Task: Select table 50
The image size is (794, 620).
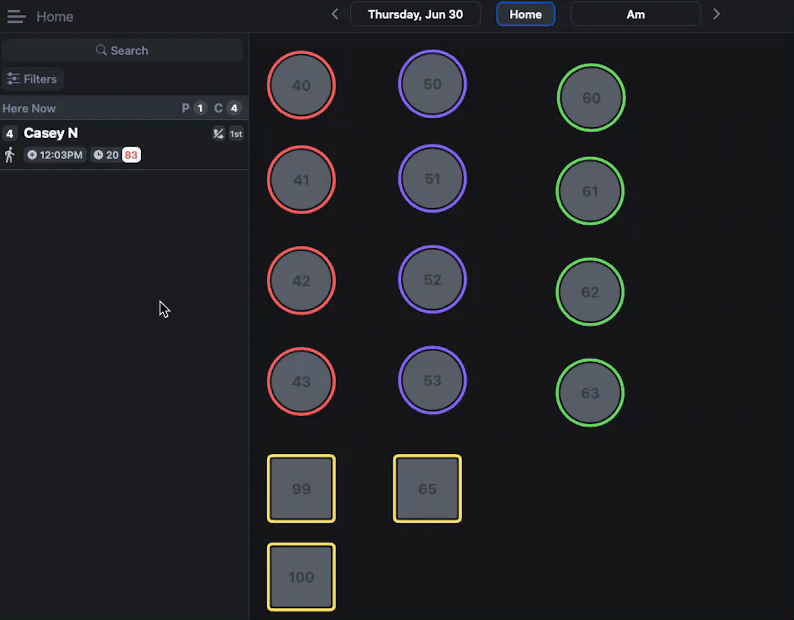Action: (432, 84)
